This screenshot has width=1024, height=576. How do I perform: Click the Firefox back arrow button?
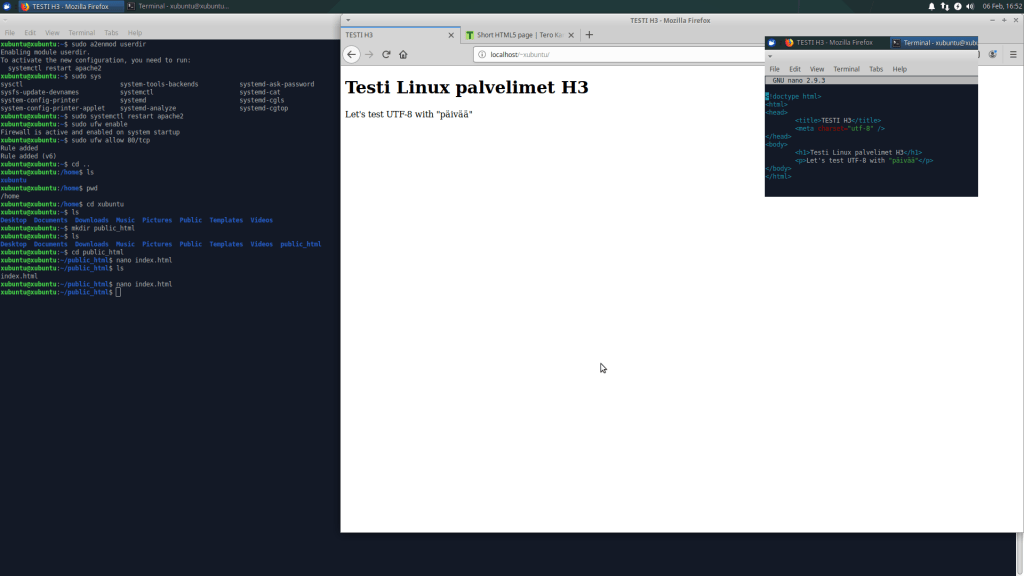point(351,54)
